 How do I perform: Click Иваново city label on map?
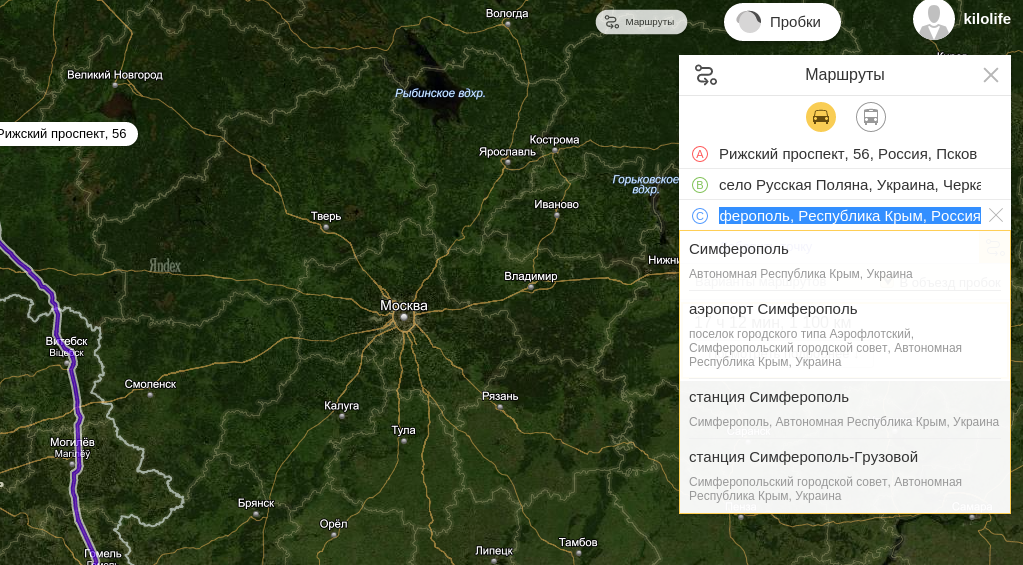coord(556,204)
